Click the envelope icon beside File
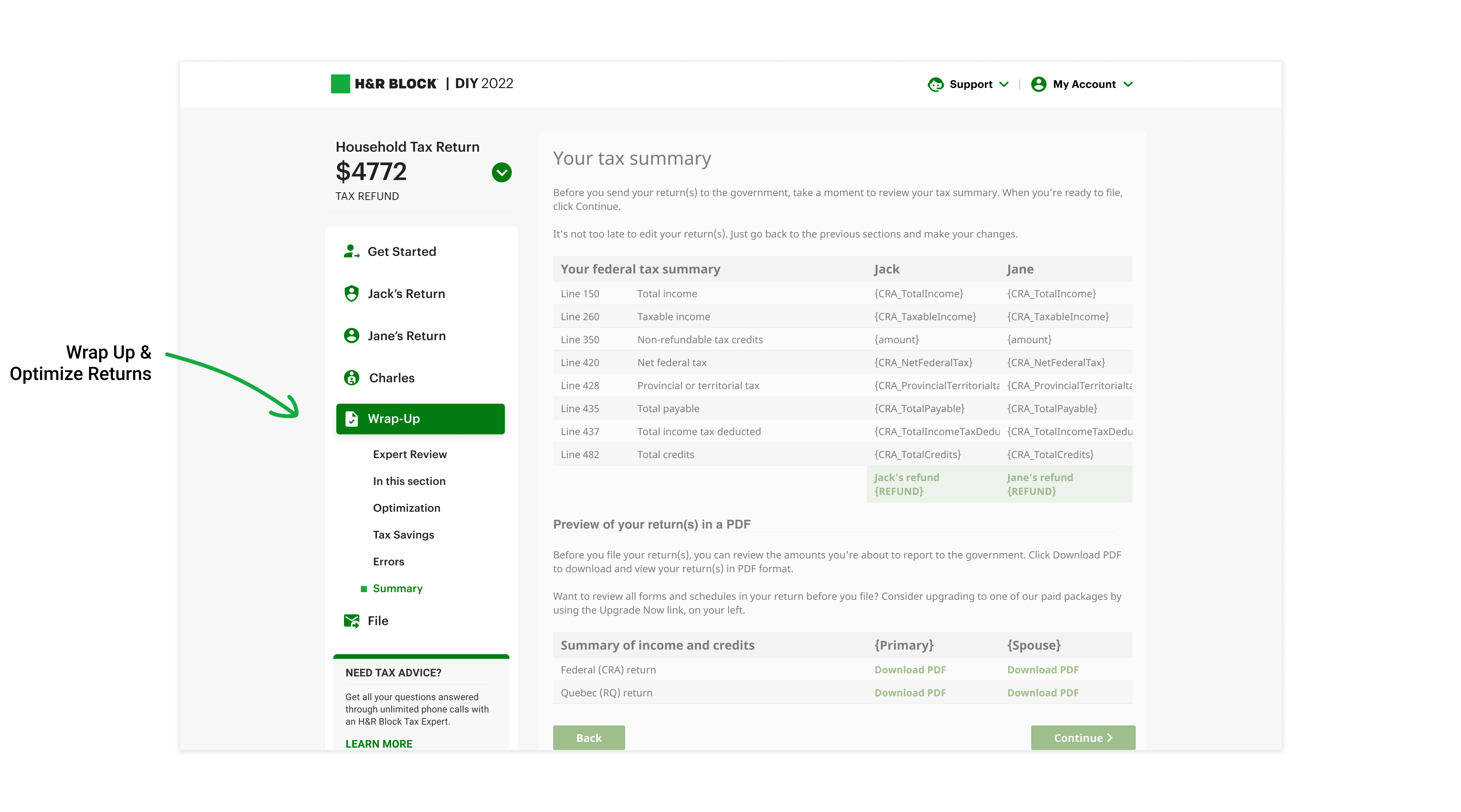 coord(351,621)
